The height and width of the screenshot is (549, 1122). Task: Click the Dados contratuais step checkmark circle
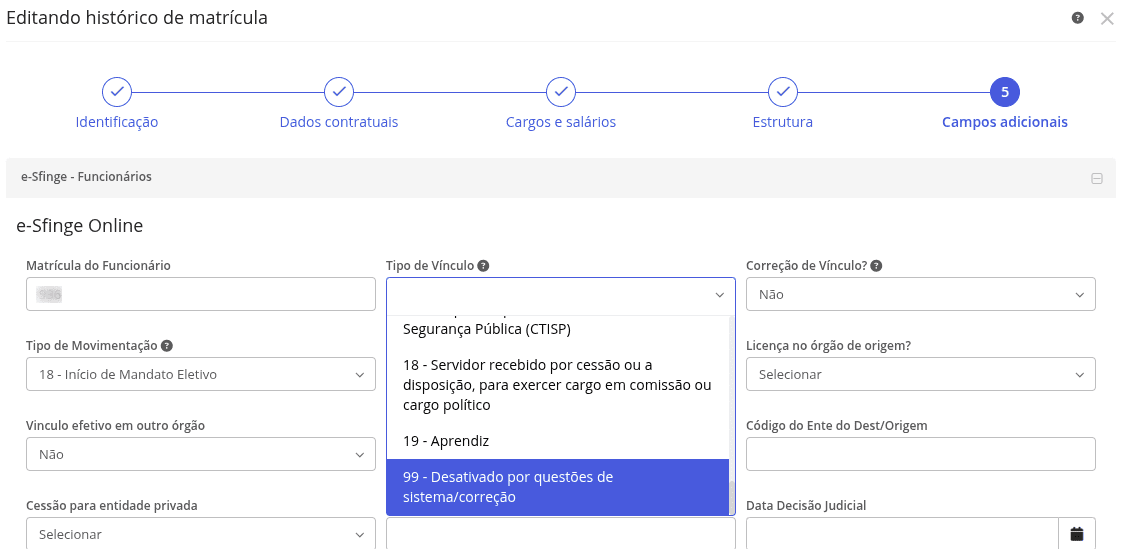point(339,92)
